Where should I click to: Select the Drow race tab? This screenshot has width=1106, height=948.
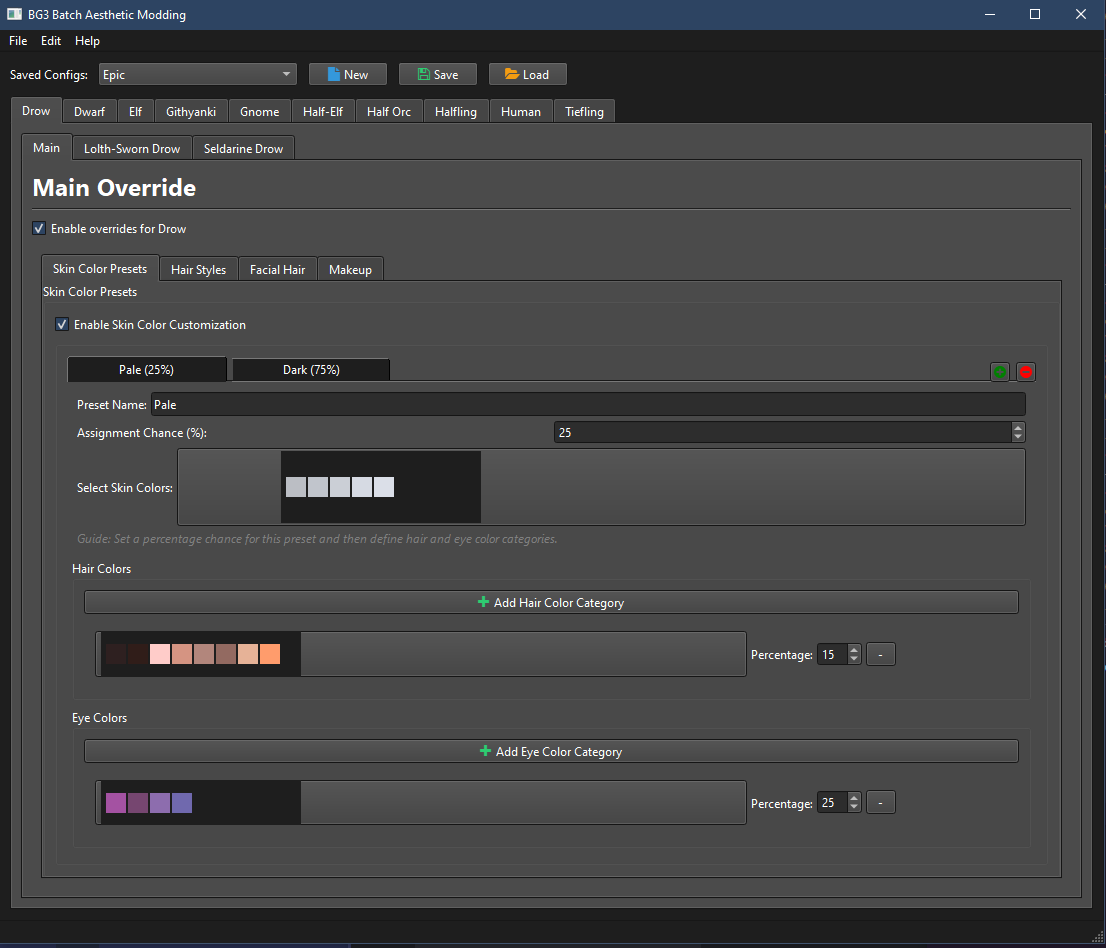pos(36,111)
